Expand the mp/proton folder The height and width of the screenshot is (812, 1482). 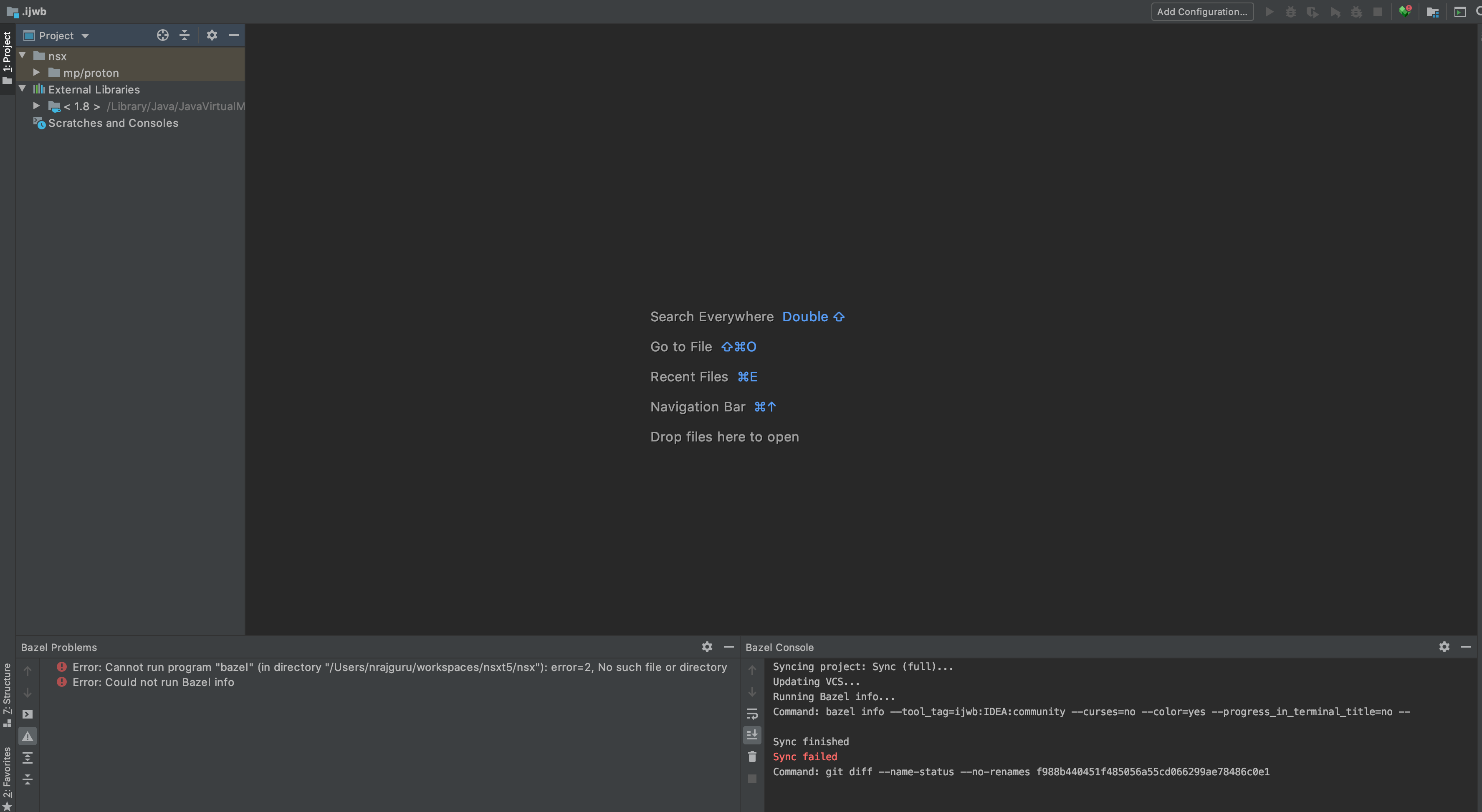click(x=37, y=72)
